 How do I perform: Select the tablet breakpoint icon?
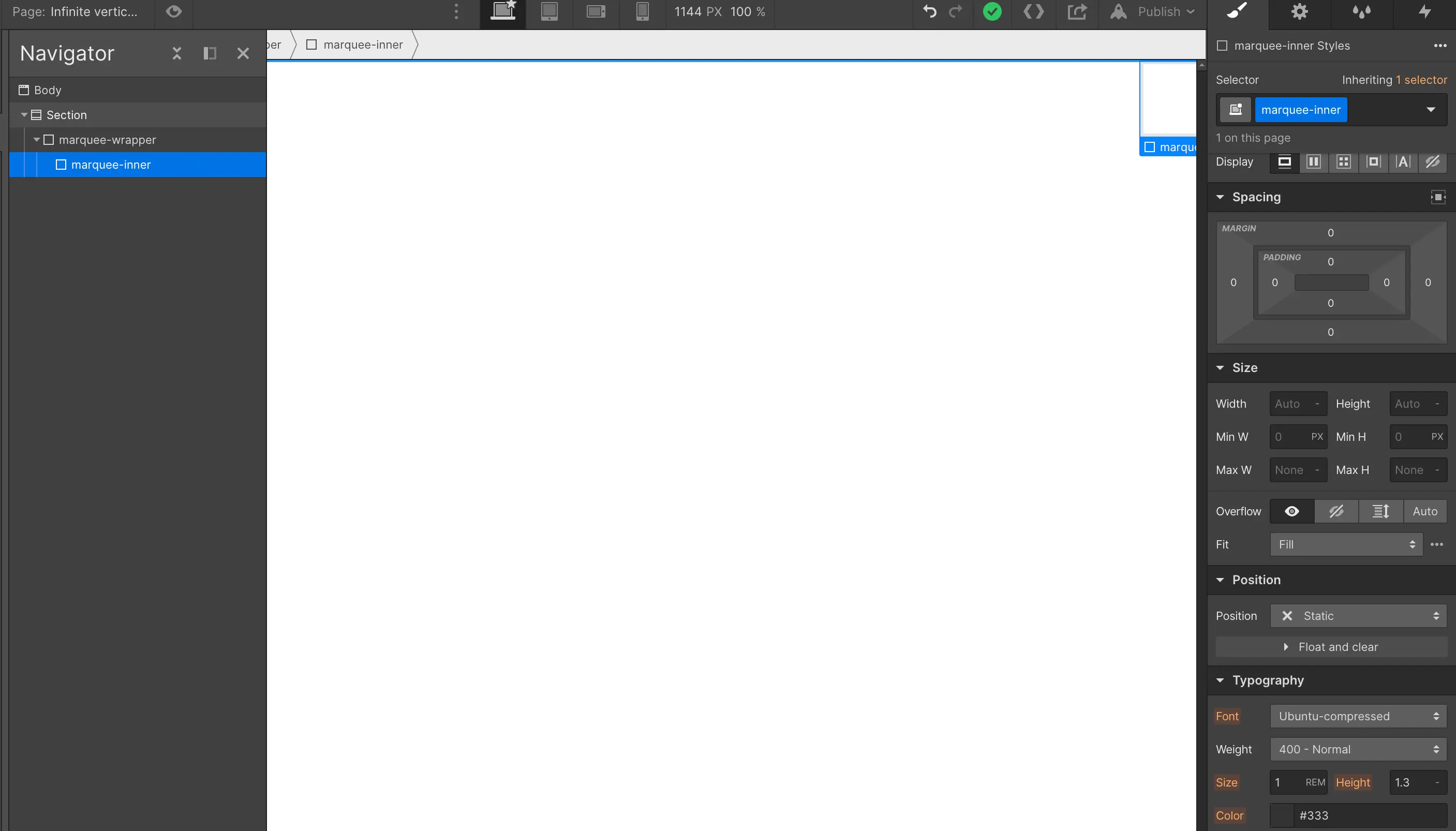point(549,11)
